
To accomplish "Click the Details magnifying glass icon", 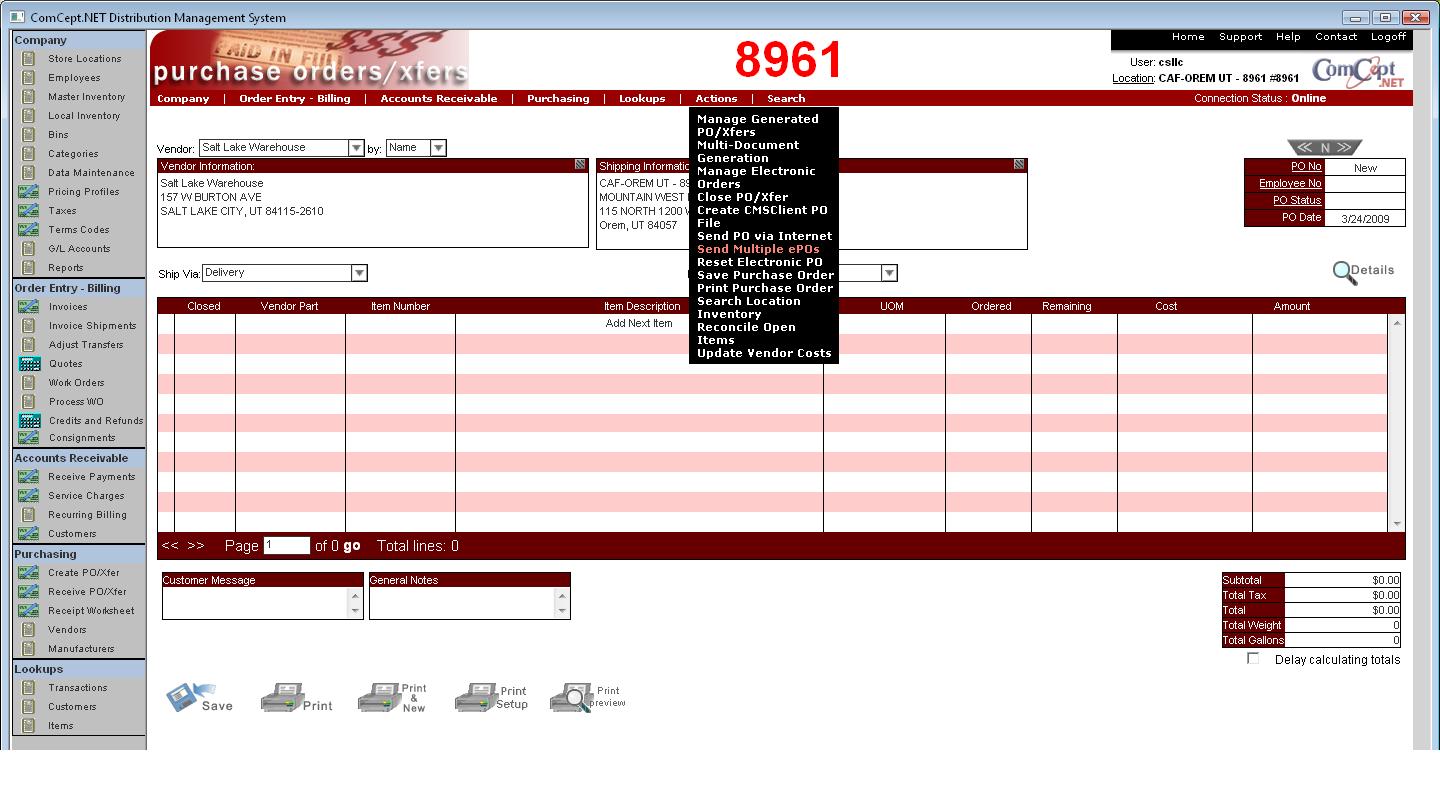I will (x=1345, y=272).
